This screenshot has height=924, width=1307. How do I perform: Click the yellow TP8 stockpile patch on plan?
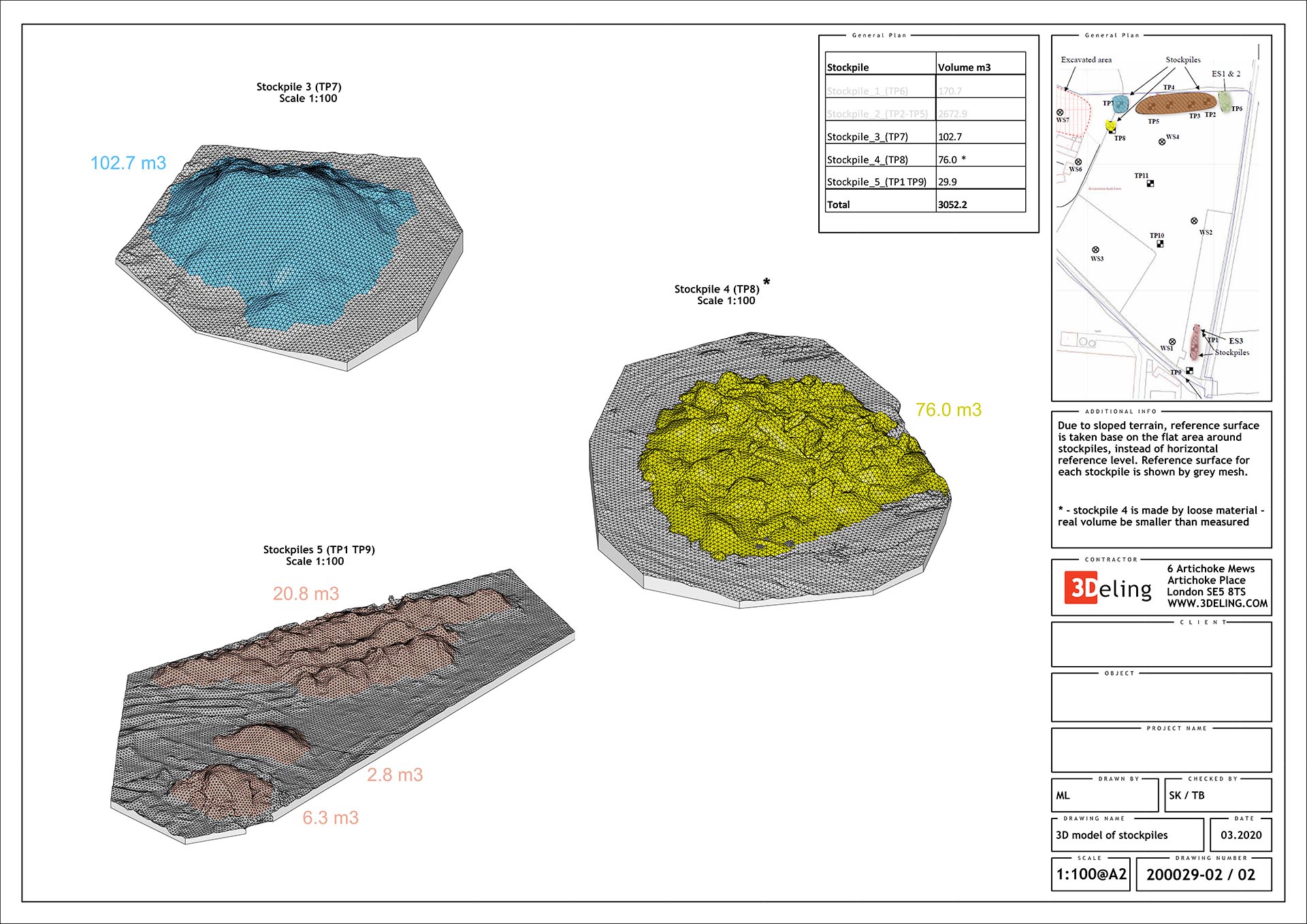click(1111, 125)
